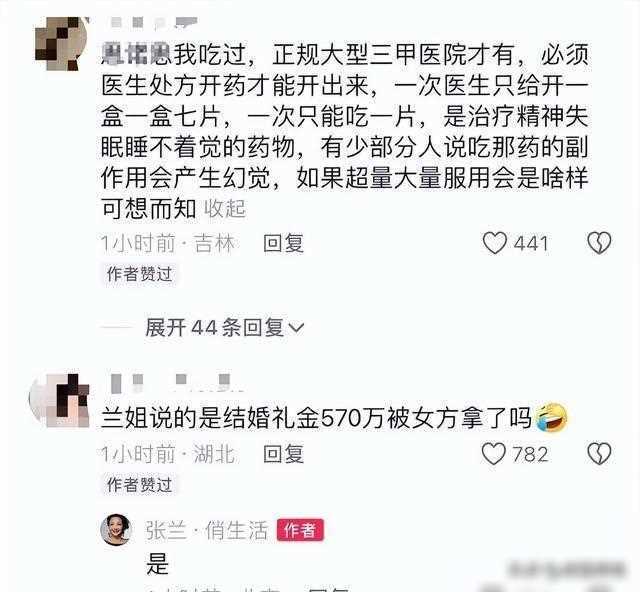Select the author's reply text 是
This screenshot has width=640, height=592.
point(157,564)
